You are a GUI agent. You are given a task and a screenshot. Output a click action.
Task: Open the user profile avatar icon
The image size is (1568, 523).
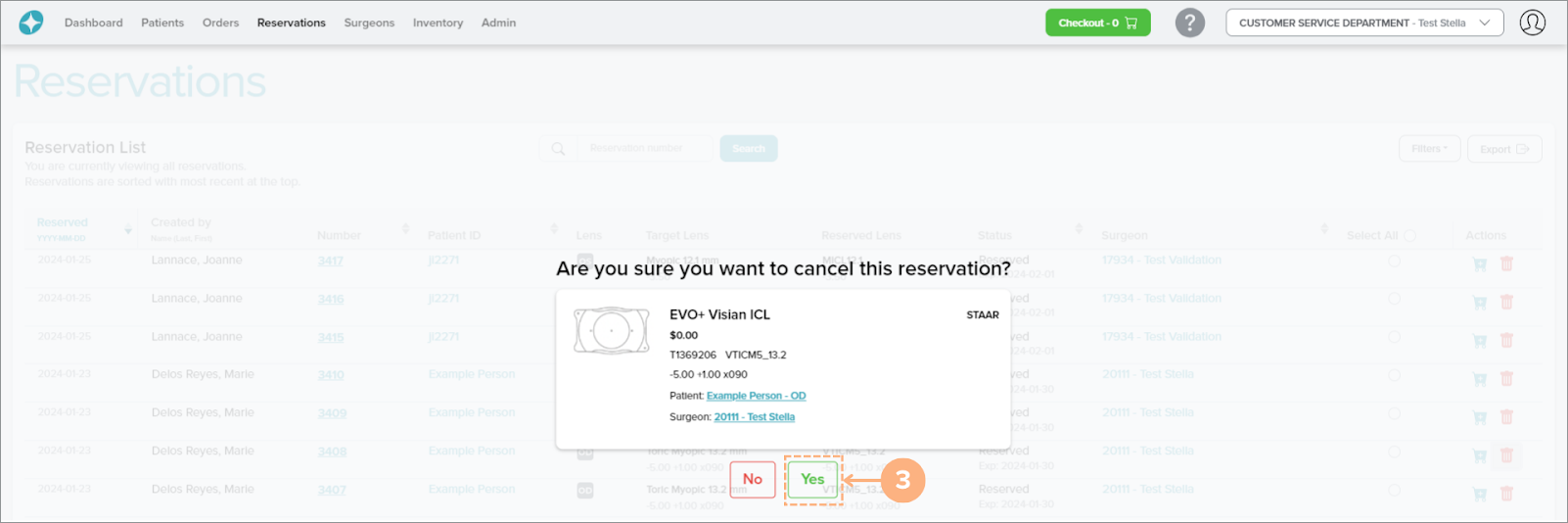click(1532, 23)
